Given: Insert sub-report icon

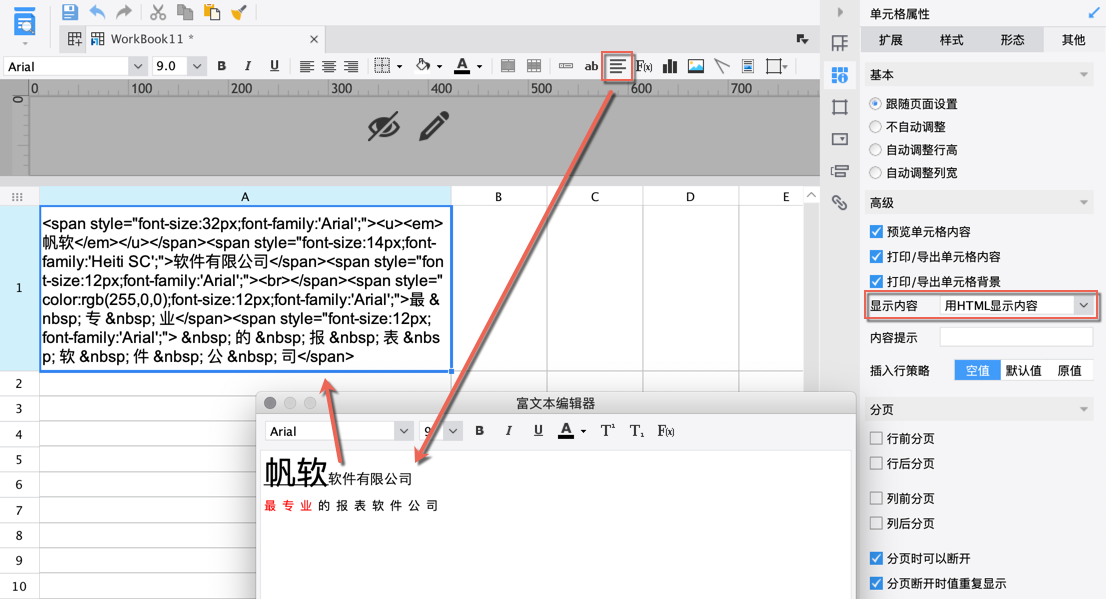Looking at the screenshot, I should click(748, 66).
